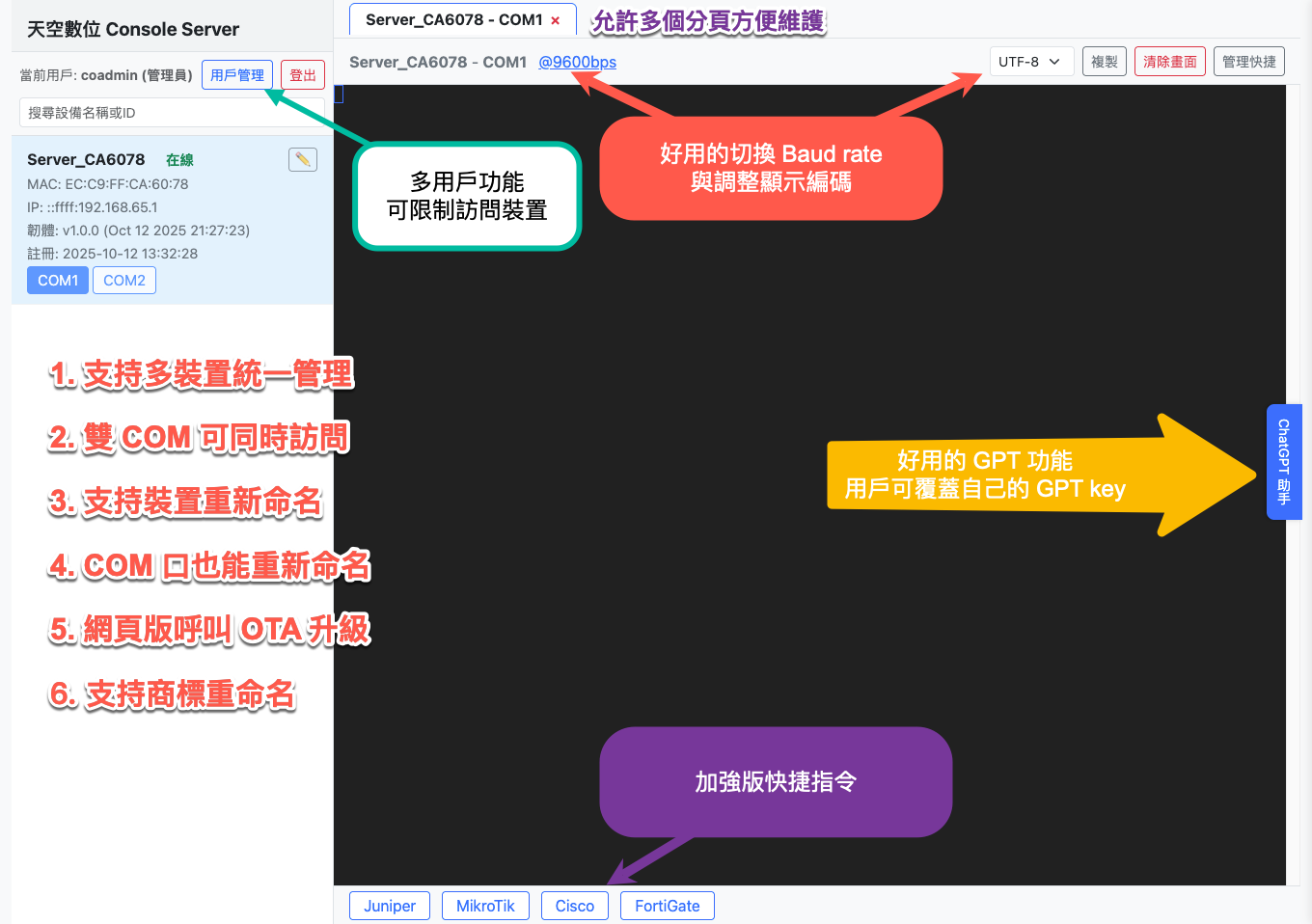Click the Juniper quick command shortcut

click(389, 905)
